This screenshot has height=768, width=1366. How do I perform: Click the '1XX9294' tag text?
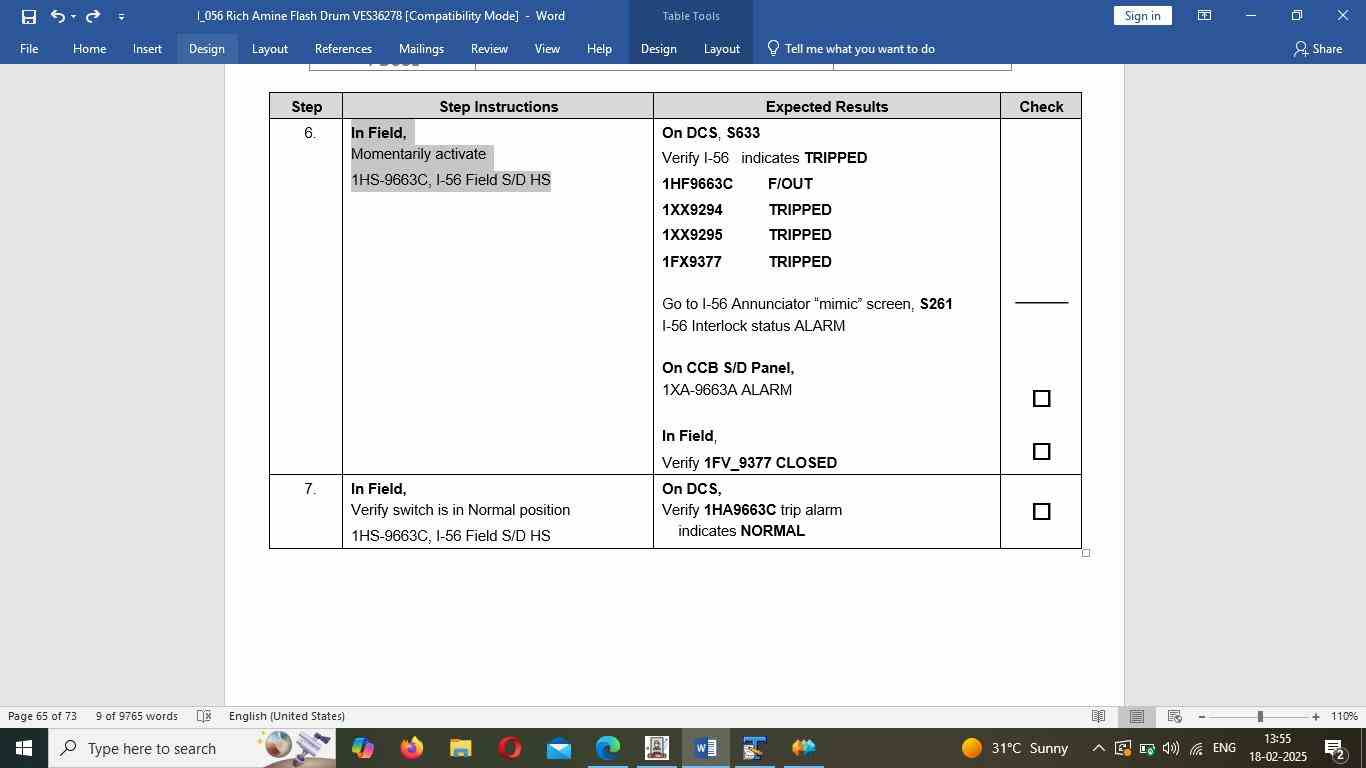pos(692,210)
